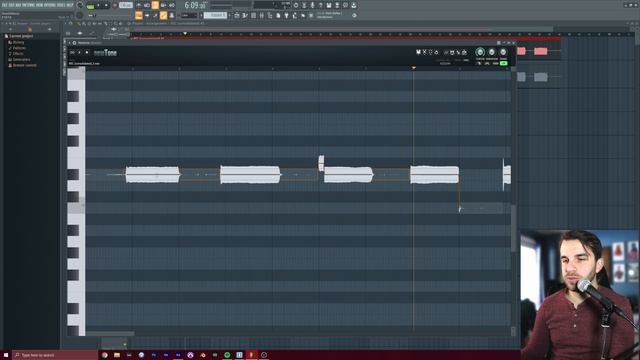Open the Mixer view icon
640x360 pixels.
[x=262, y=15]
